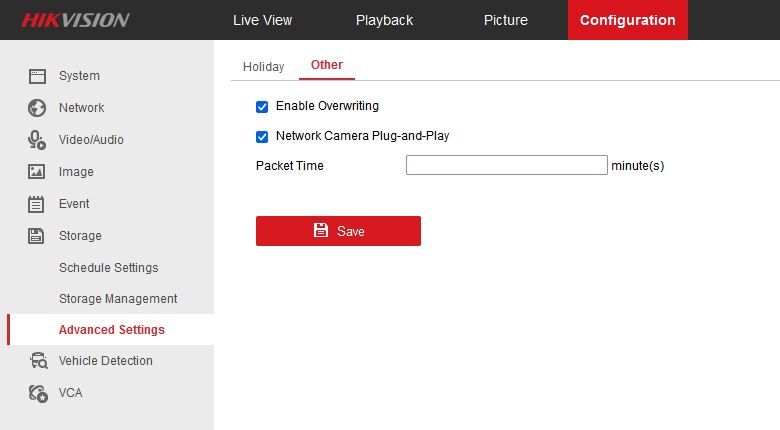Switch to the Holiday tab
This screenshot has height=430, width=780.
click(x=263, y=67)
